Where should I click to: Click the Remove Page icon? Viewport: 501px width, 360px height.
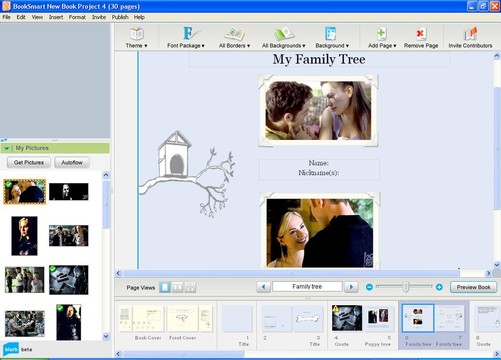[420, 34]
